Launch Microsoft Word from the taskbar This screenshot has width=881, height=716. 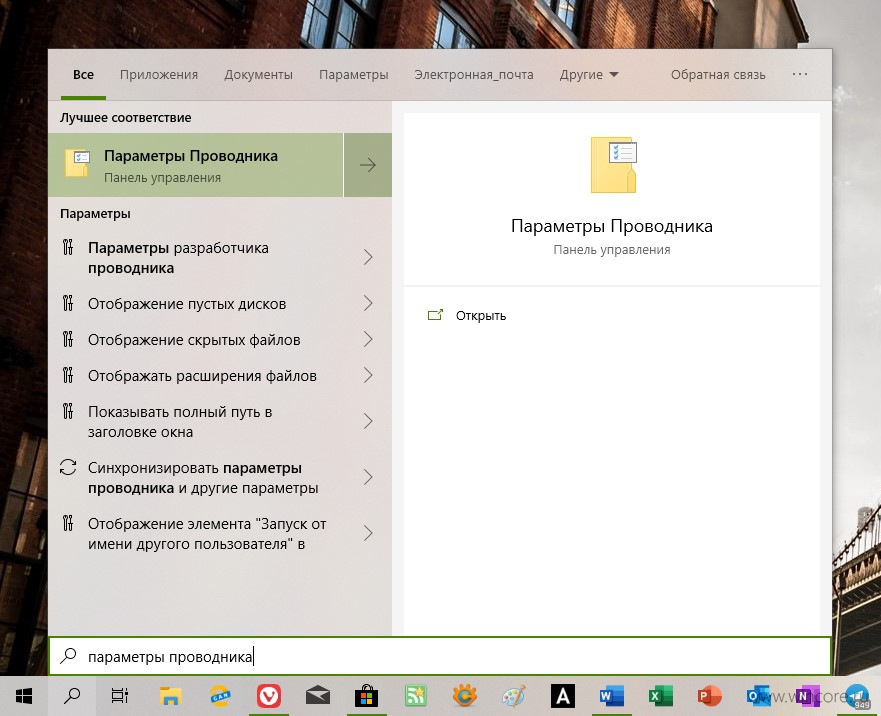[611, 696]
